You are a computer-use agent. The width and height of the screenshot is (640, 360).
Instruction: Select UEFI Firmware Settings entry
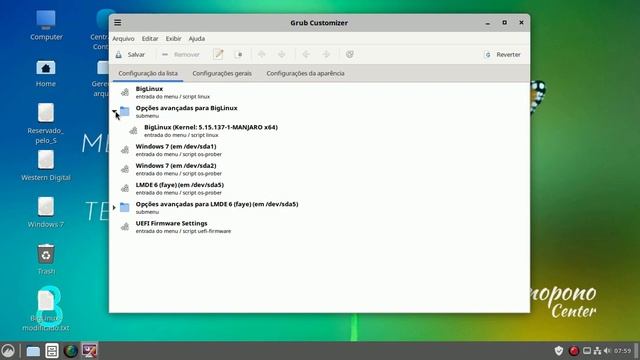[320, 227]
